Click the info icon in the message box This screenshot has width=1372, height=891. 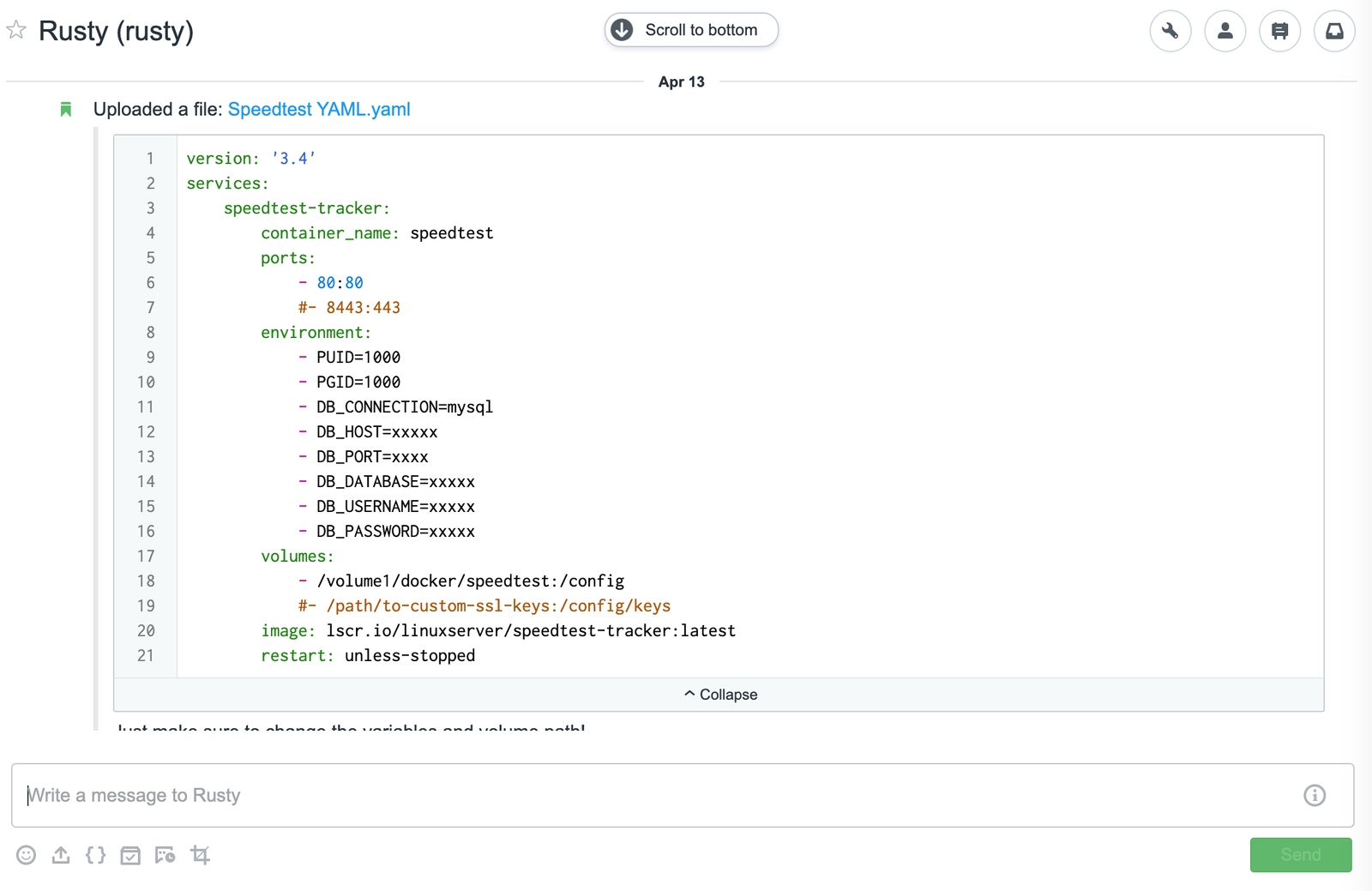tap(1315, 795)
